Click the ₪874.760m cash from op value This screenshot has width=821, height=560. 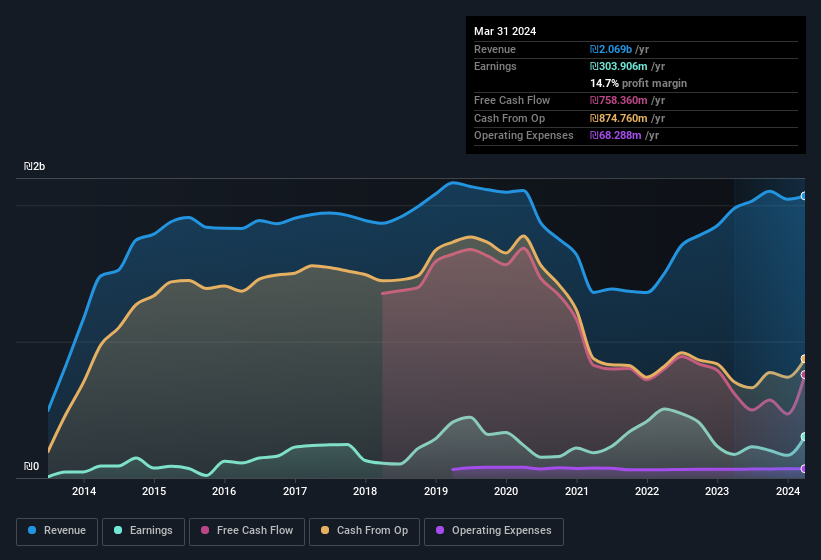tap(618, 118)
